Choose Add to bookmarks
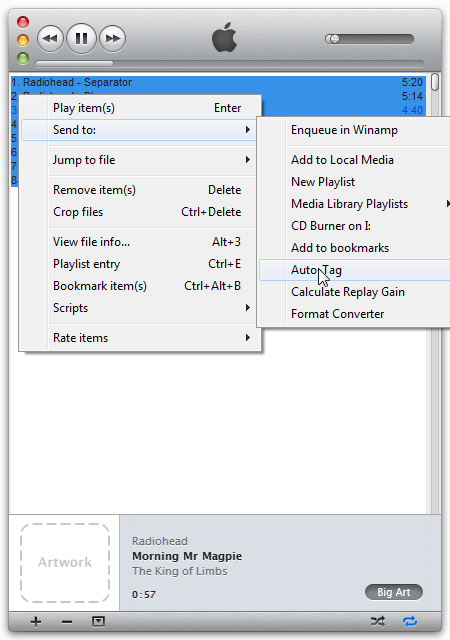Viewport: 450px width, 640px height. (354, 248)
